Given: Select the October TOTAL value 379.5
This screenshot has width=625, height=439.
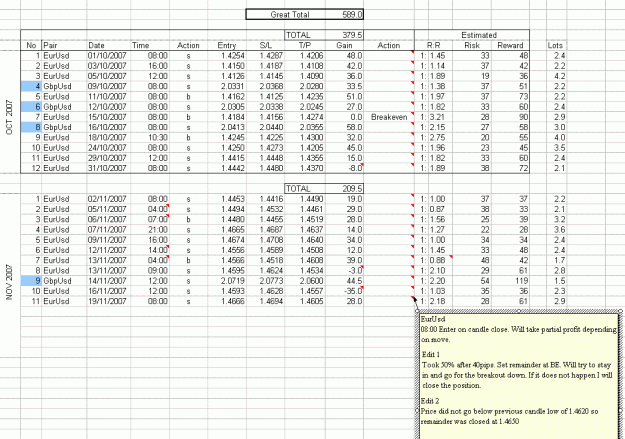Looking at the screenshot, I should [344, 35].
